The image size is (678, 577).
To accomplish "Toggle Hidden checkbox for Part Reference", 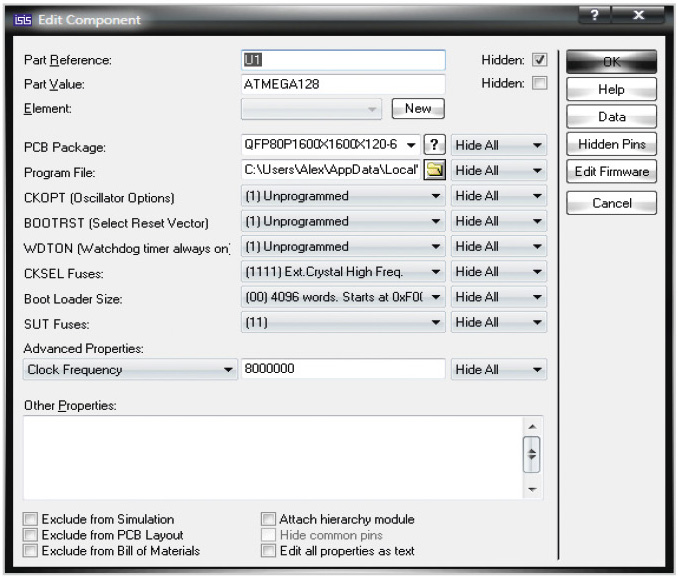I will 539,60.
